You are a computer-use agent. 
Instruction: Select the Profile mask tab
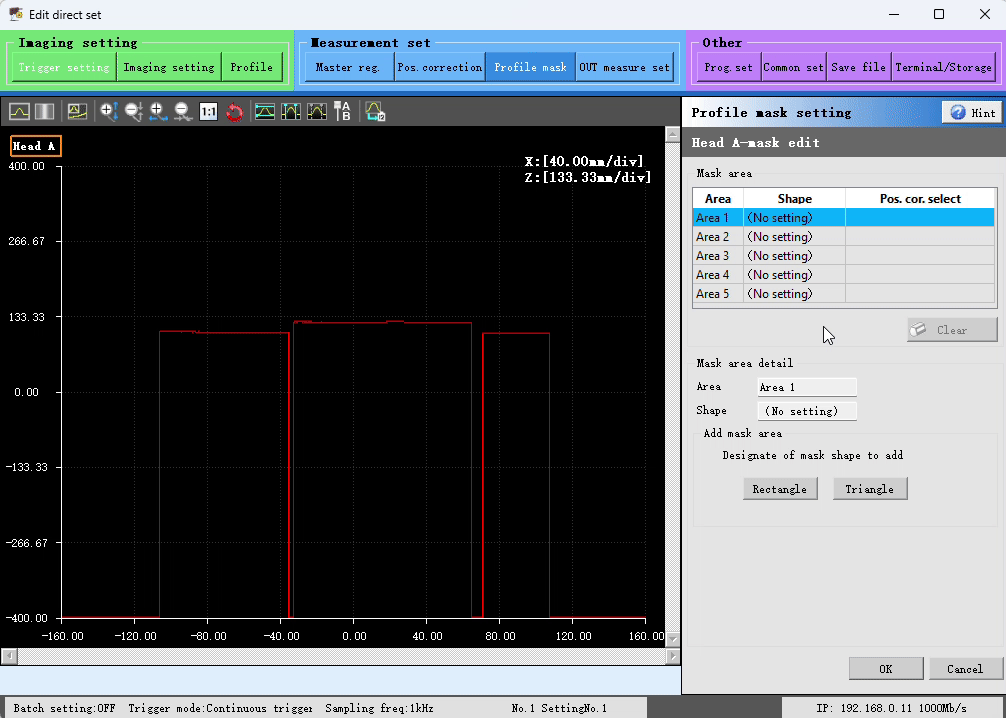coord(530,67)
